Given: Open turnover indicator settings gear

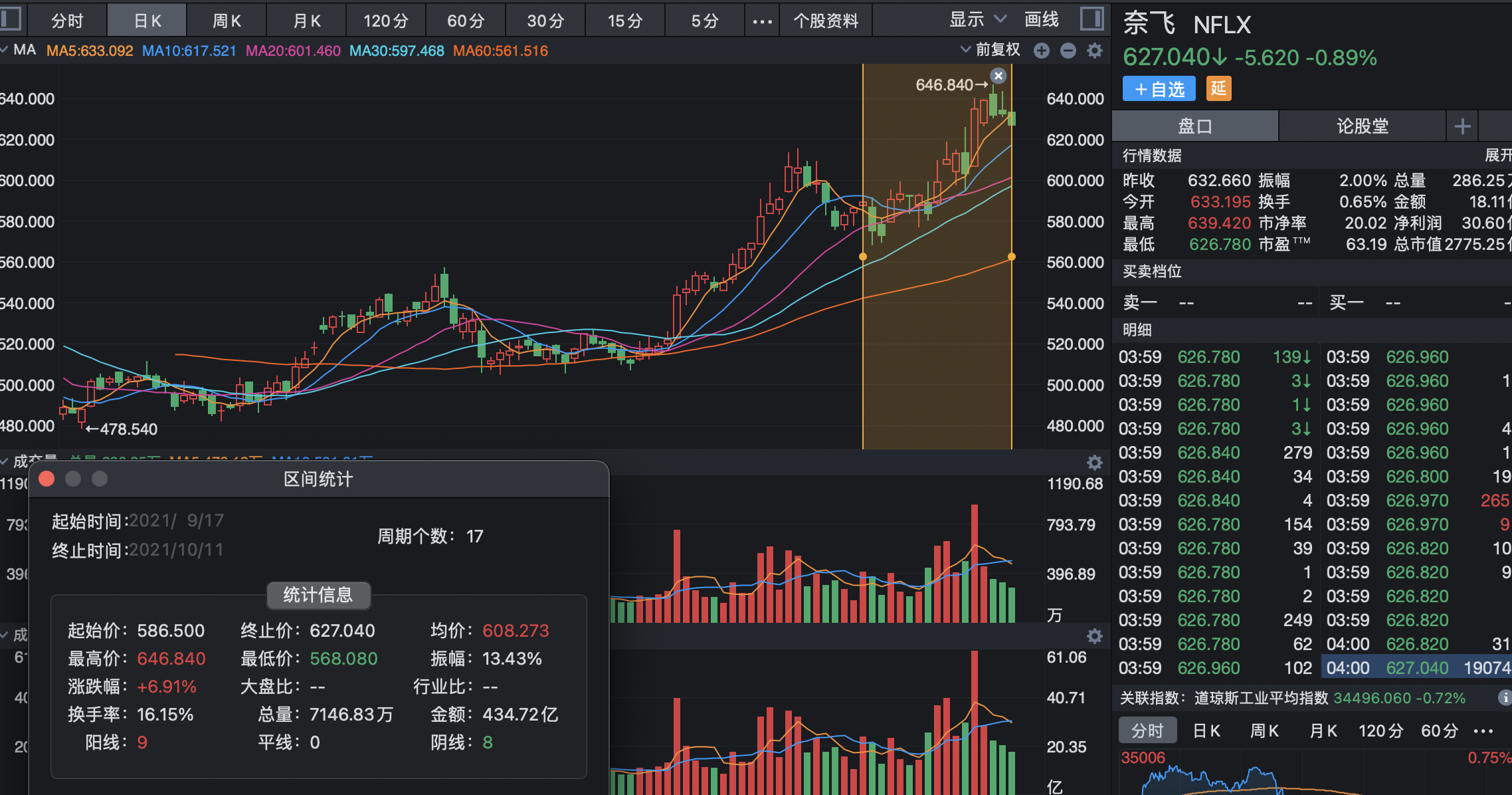Looking at the screenshot, I should tap(1095, 636).
